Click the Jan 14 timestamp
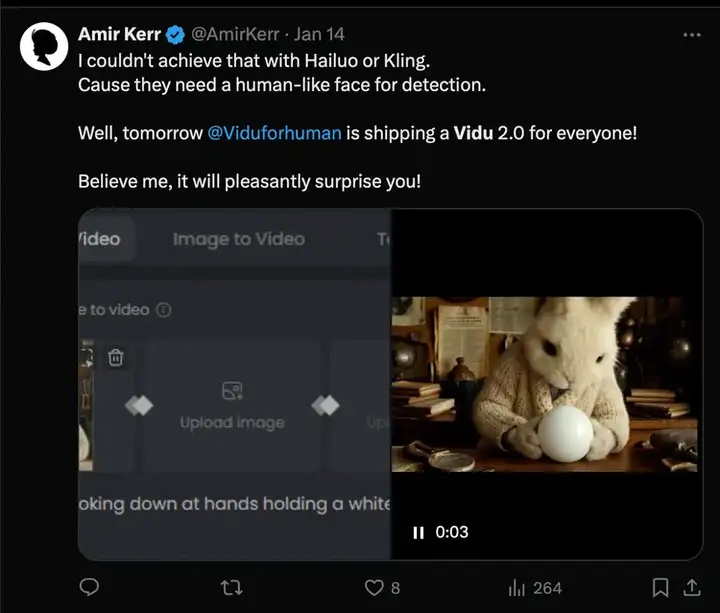Viewport: 720px width, 613px height. (319, 34)
